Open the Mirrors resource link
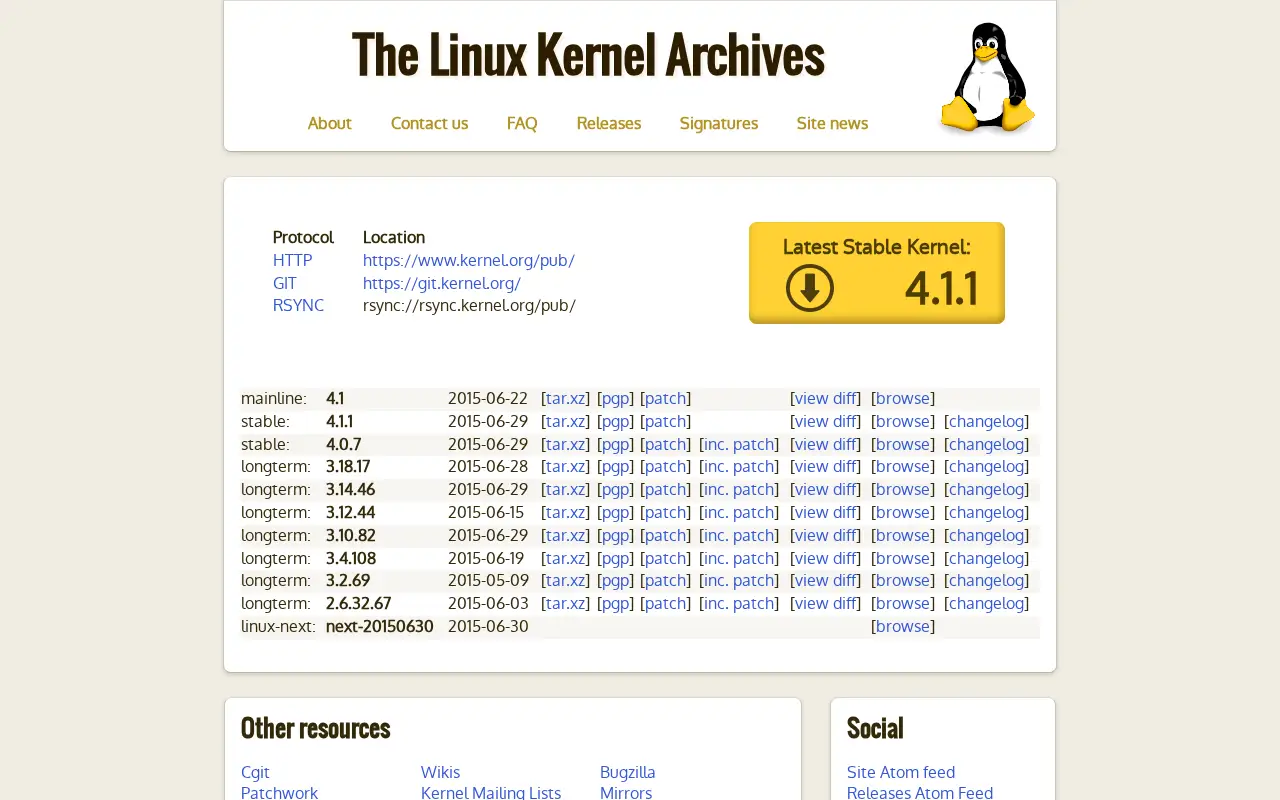 click(626, 792)
